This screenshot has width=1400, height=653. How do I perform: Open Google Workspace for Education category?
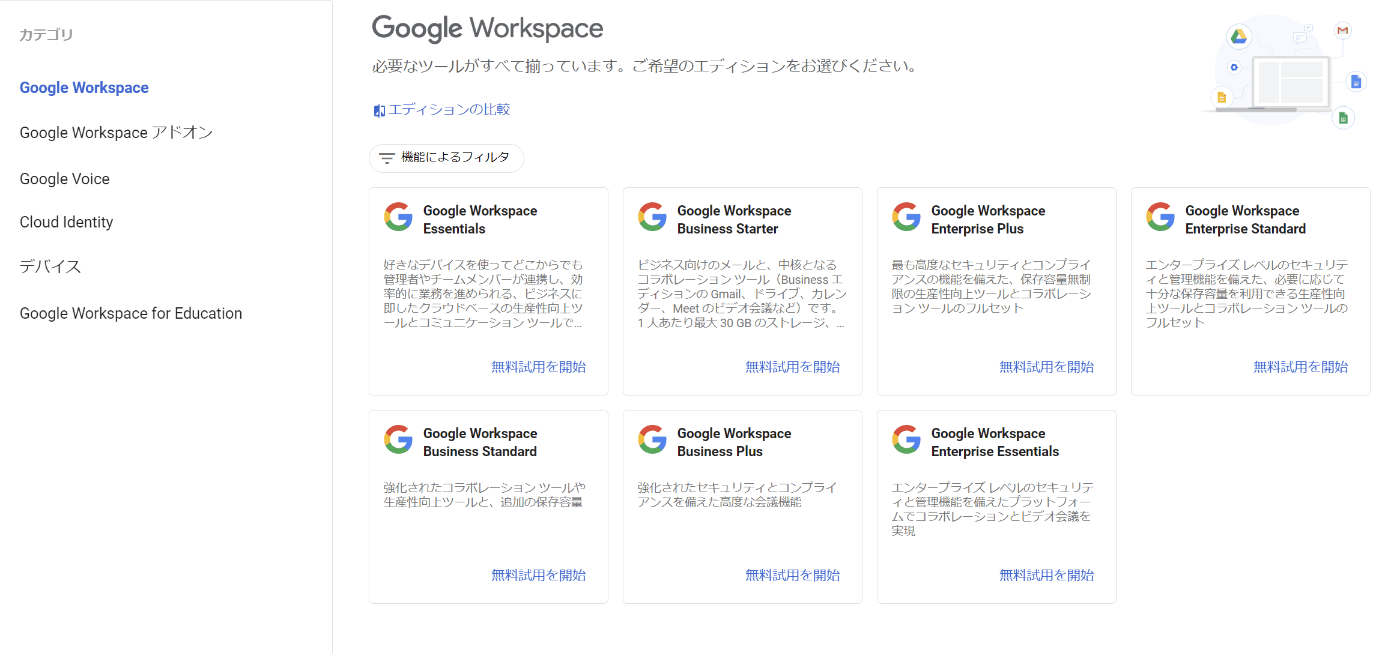click(131, 313)
